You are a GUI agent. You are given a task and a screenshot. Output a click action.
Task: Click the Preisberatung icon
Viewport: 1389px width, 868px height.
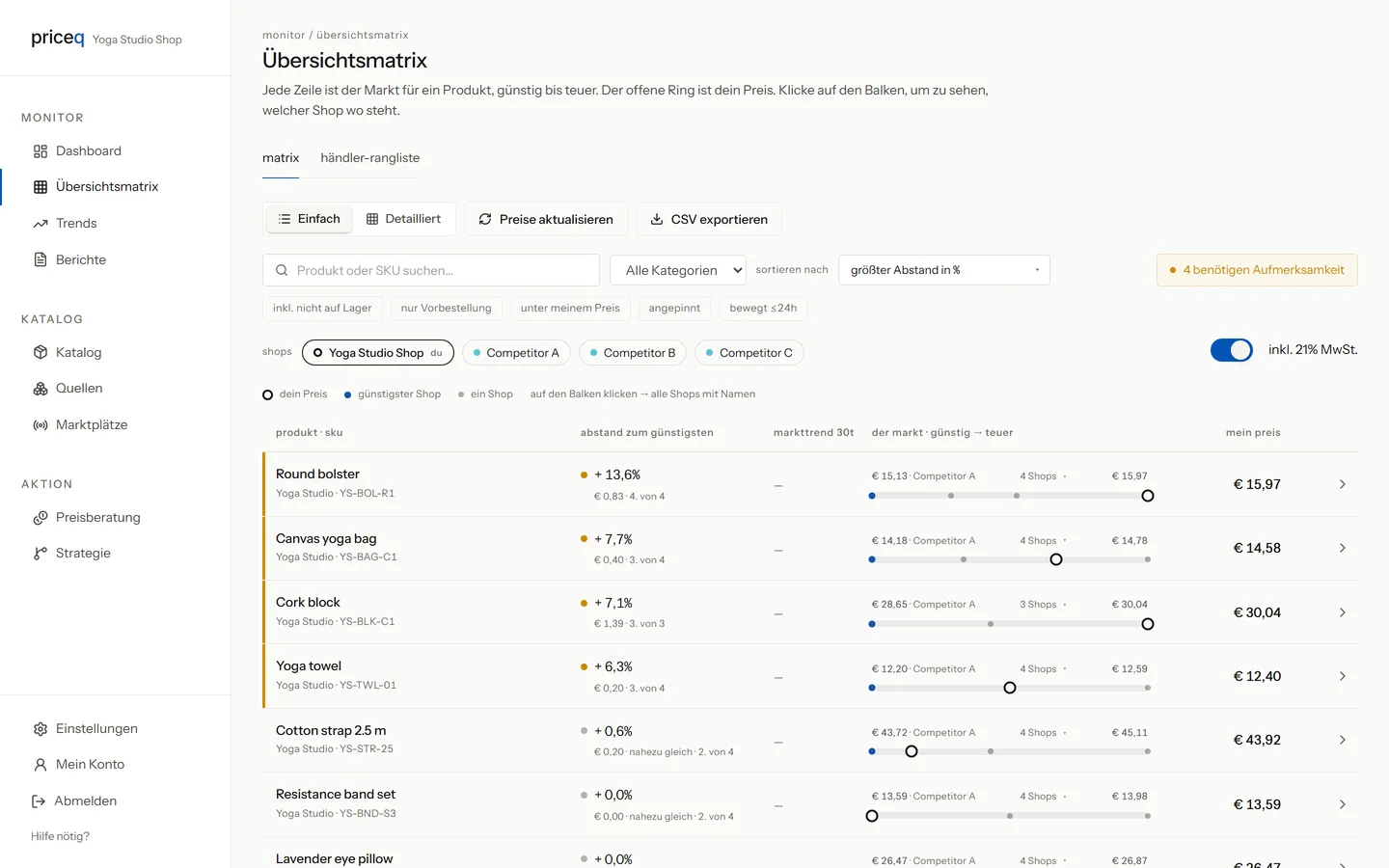click(x=41, y=518)
